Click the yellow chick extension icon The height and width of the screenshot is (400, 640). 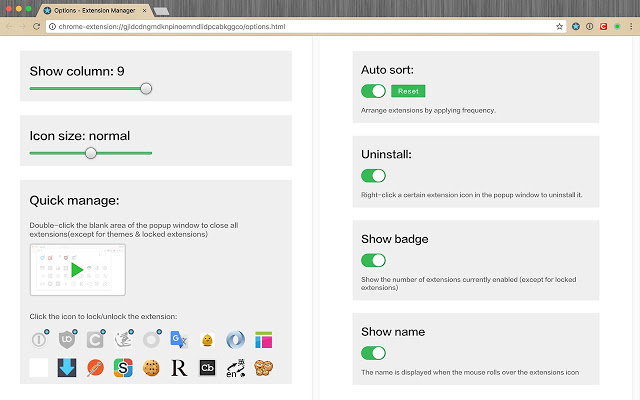tap(207, 340)
